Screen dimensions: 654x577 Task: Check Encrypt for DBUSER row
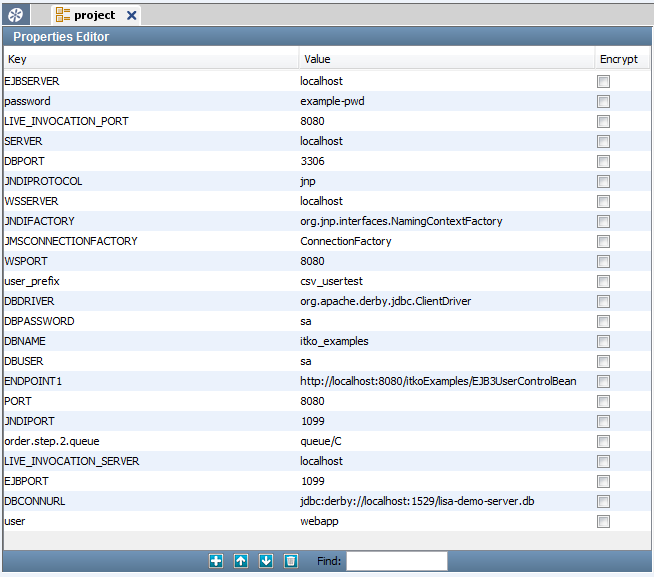(x=603, y=361)
